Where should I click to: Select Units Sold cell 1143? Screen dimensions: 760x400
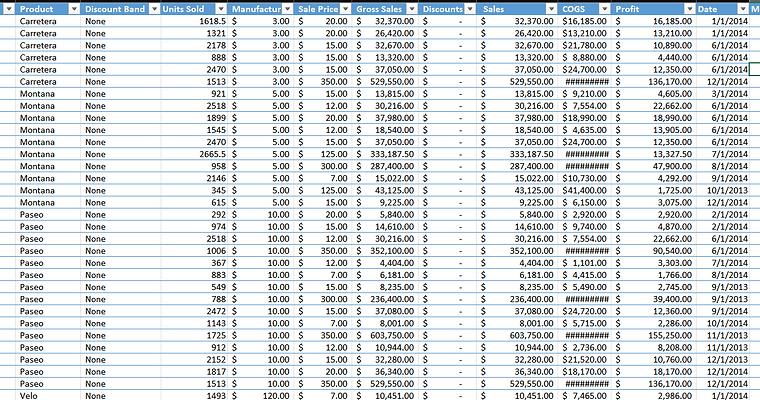(194, 323)
